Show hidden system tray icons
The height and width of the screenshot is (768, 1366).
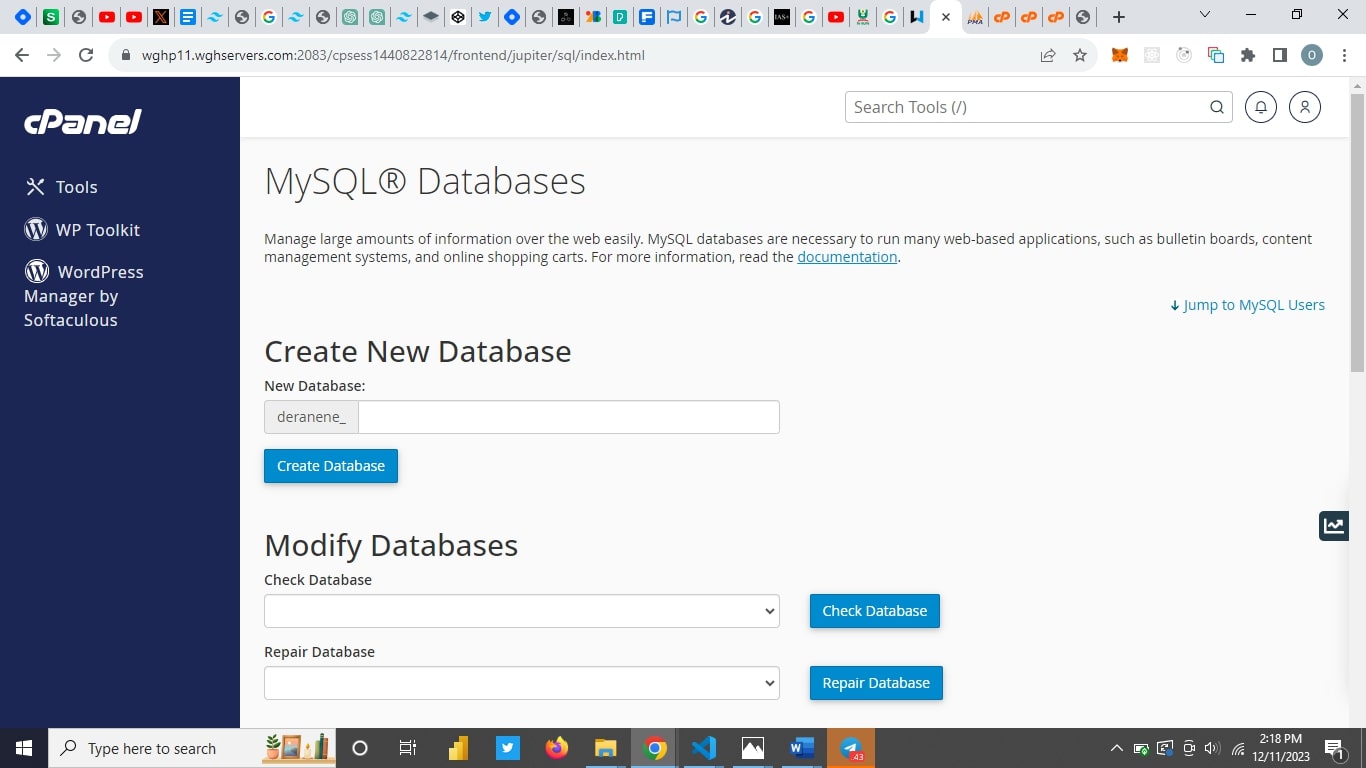[x=1117, y=748]
